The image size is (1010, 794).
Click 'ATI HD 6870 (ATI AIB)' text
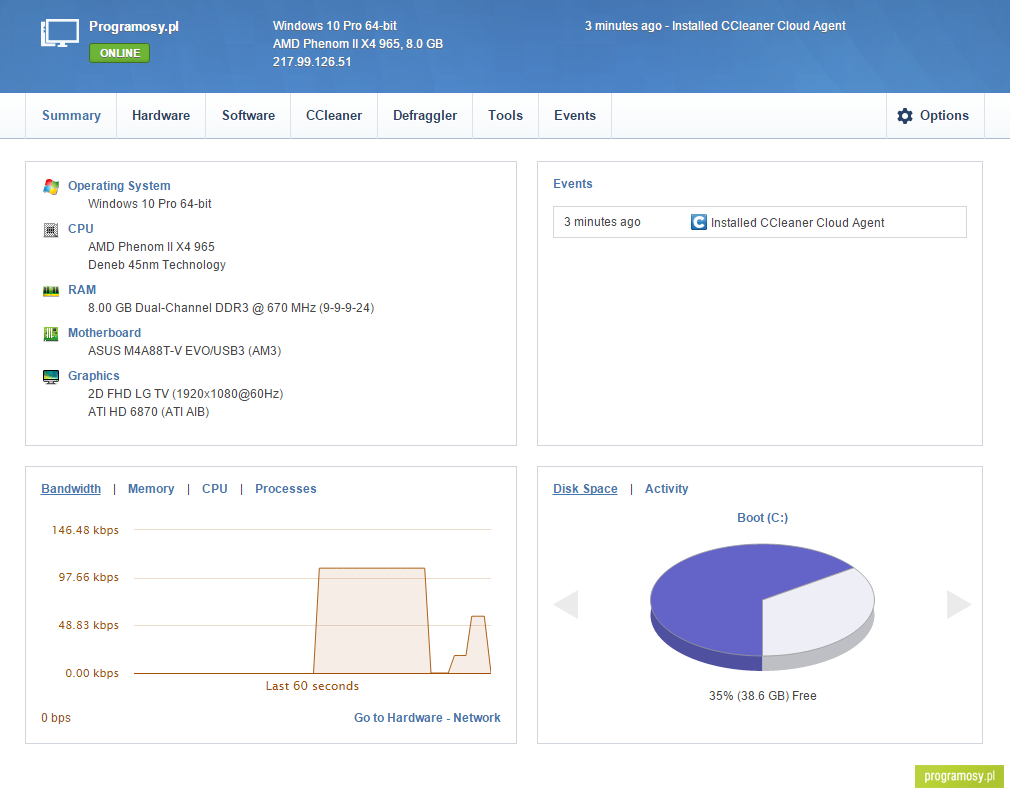tap(148, 411)
